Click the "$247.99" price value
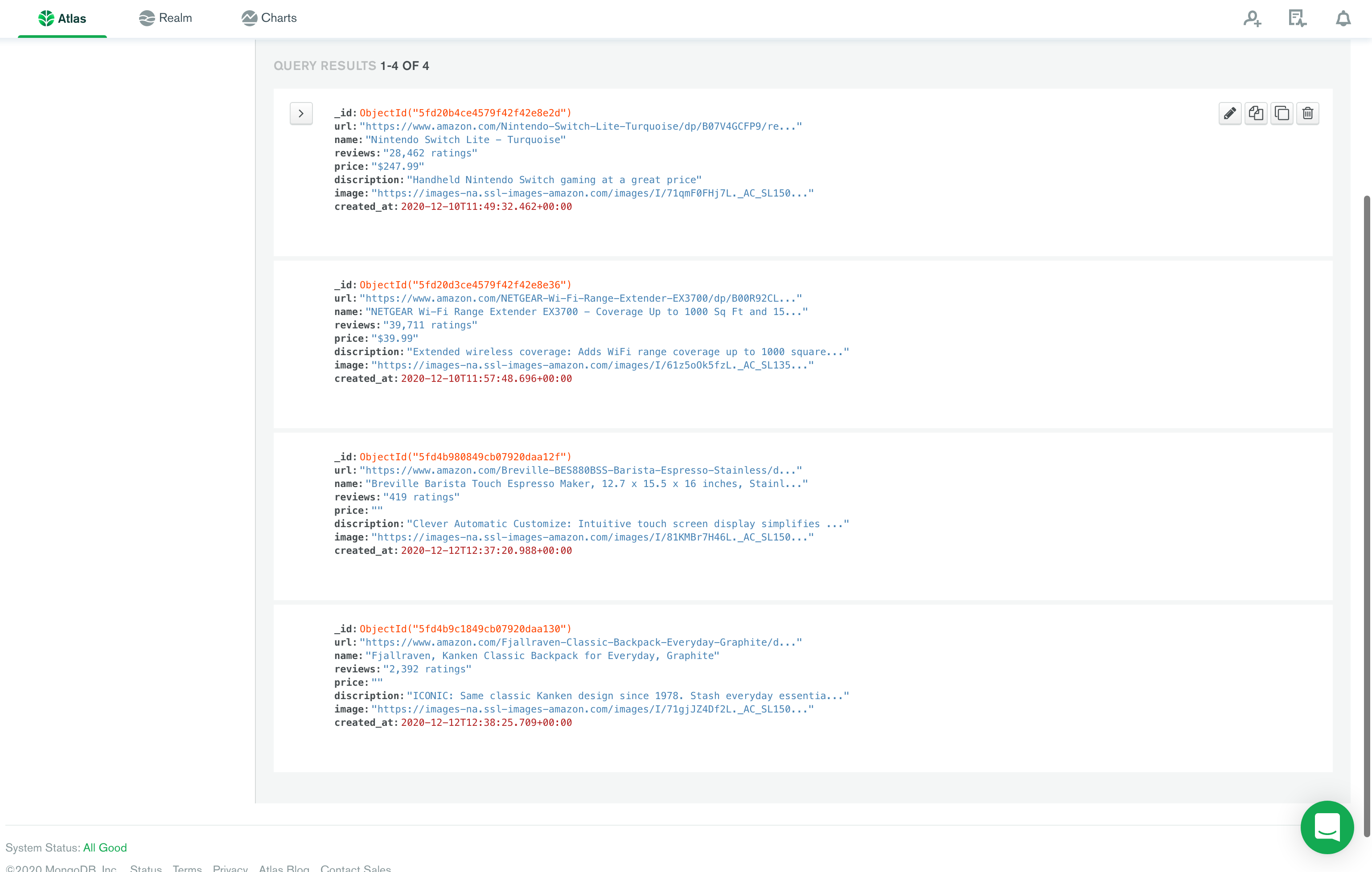 click(x=398, y=166)
